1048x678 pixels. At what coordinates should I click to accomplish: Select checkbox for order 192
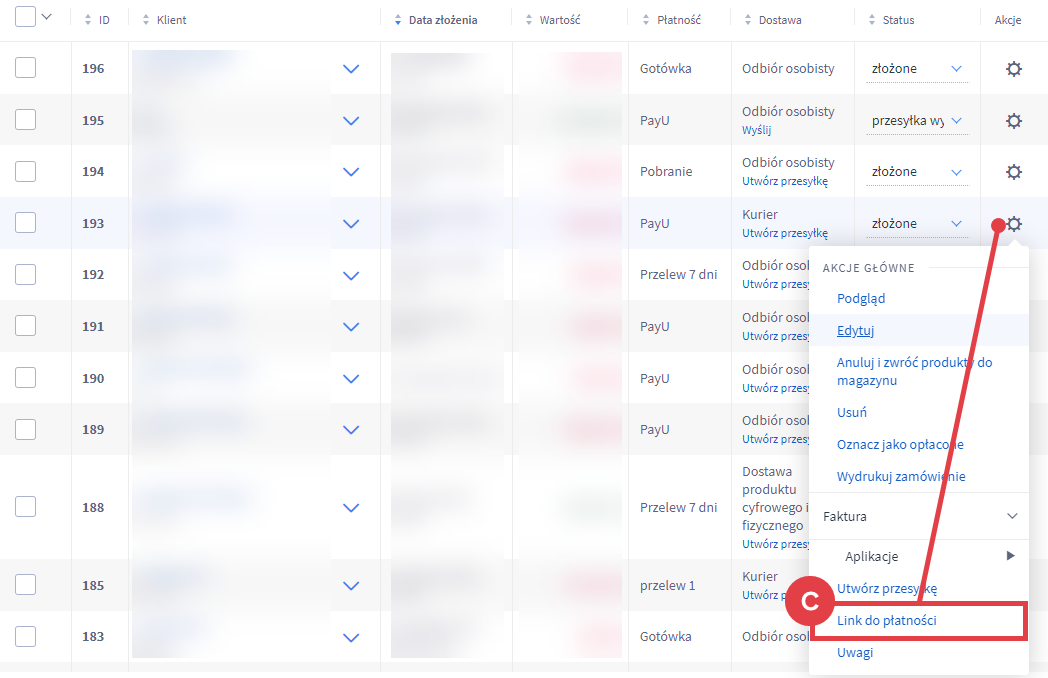click(x=25, y=274)
